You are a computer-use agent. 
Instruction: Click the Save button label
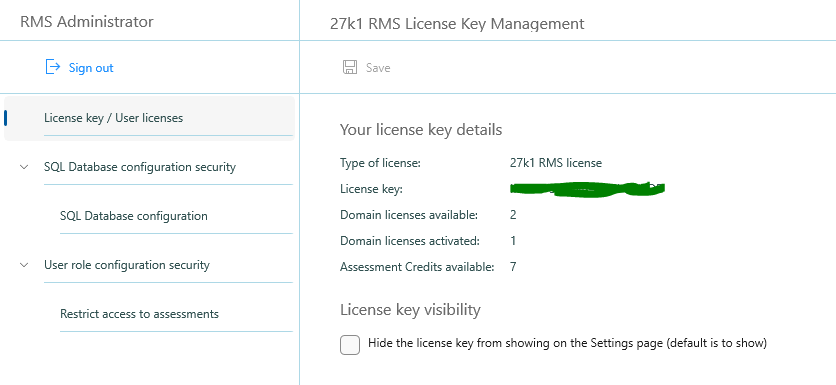[378, 68]
